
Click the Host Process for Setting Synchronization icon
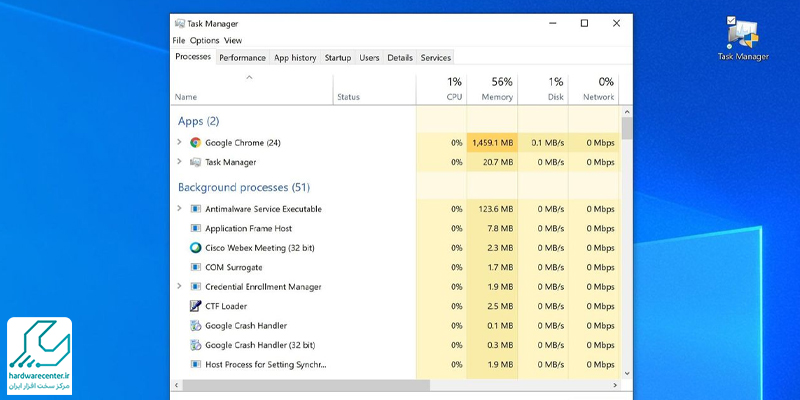(195, 364)
